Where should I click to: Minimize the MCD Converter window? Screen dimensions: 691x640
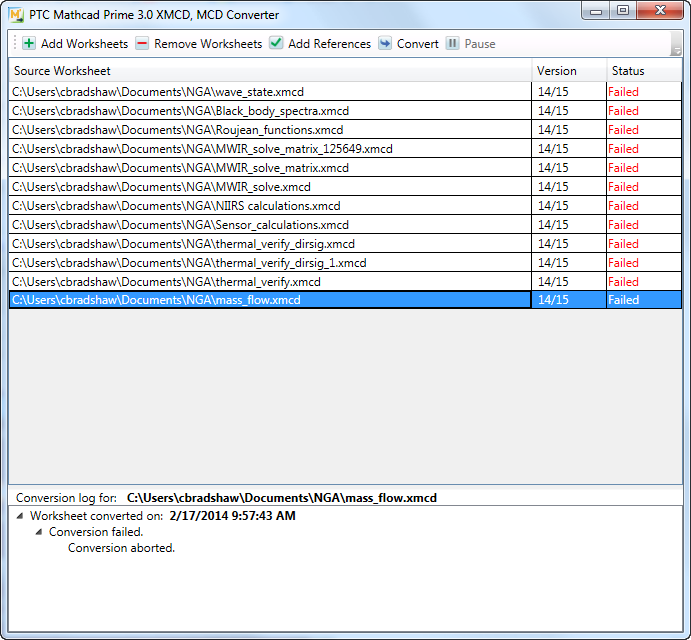596,11
